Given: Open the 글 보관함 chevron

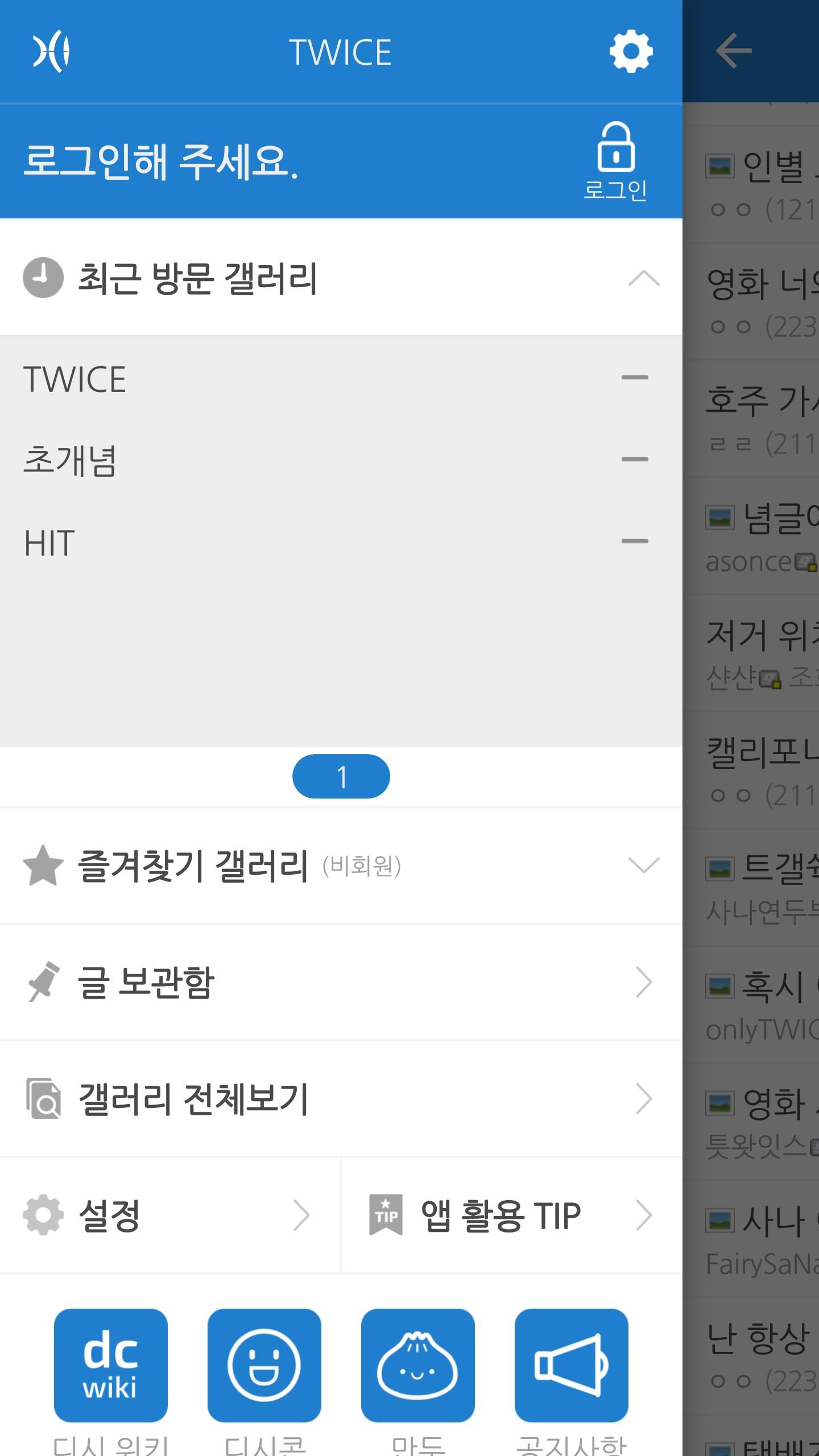Looking at the screenshot, I should coord(644,982).
